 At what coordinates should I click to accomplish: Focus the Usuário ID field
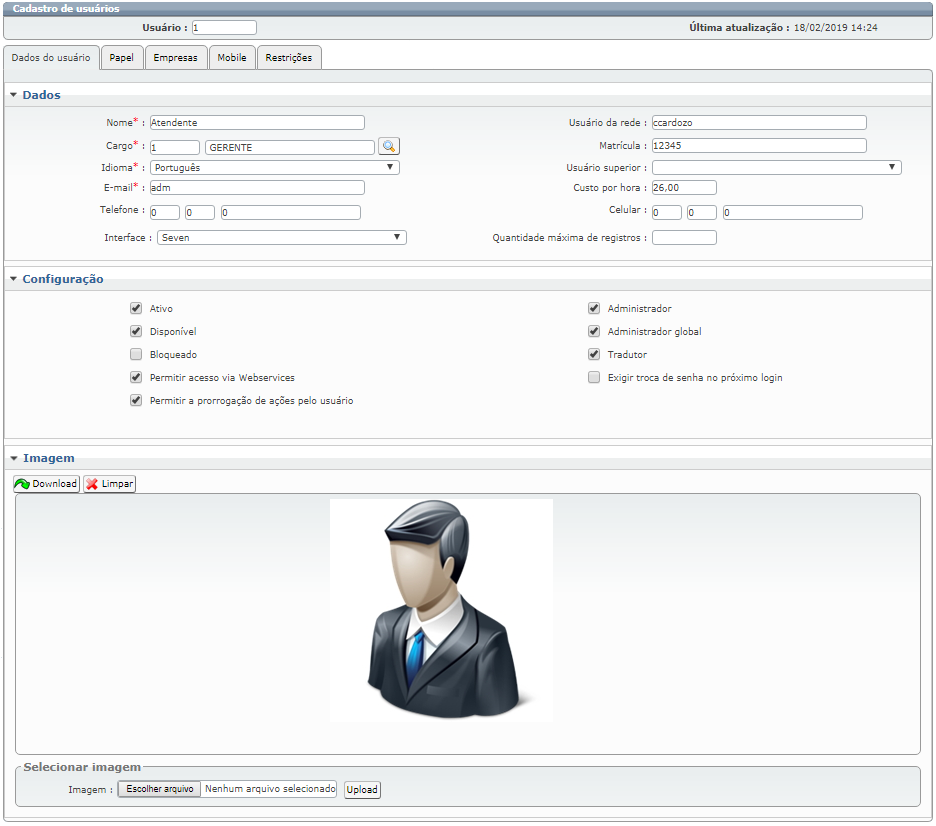pyautogui.click(x=224, y=27)
